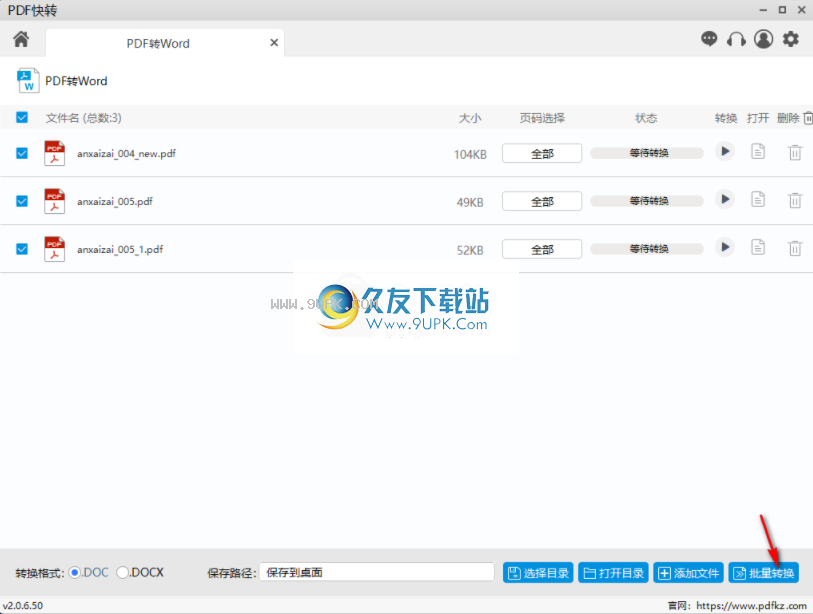
Task: Open converted file for anxaizai_005.pdf
Action: (x=758, y=199)
